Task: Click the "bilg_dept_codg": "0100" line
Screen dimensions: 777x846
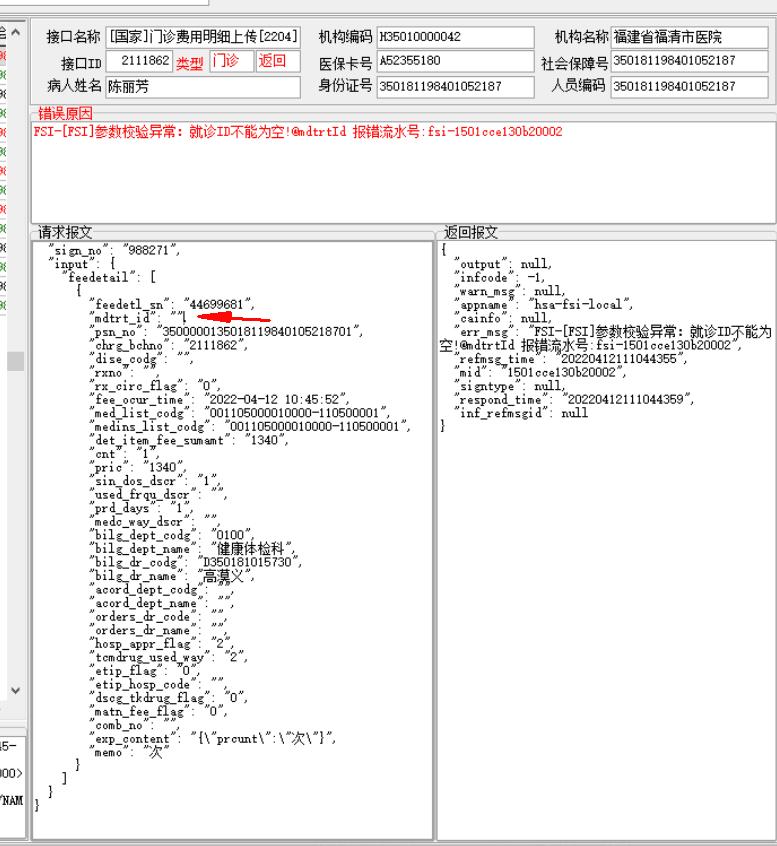Action: [172, 535]
